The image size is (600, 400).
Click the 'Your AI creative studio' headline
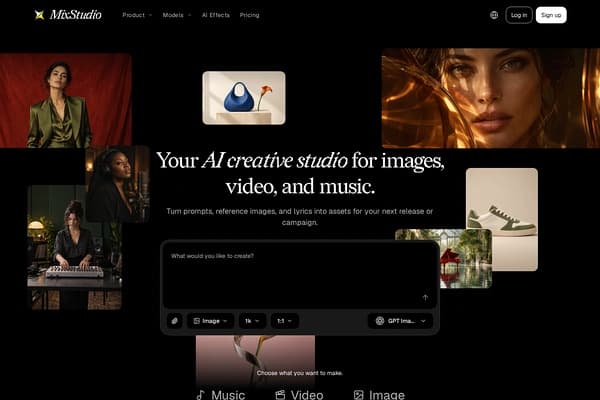(x=300, y=173)
